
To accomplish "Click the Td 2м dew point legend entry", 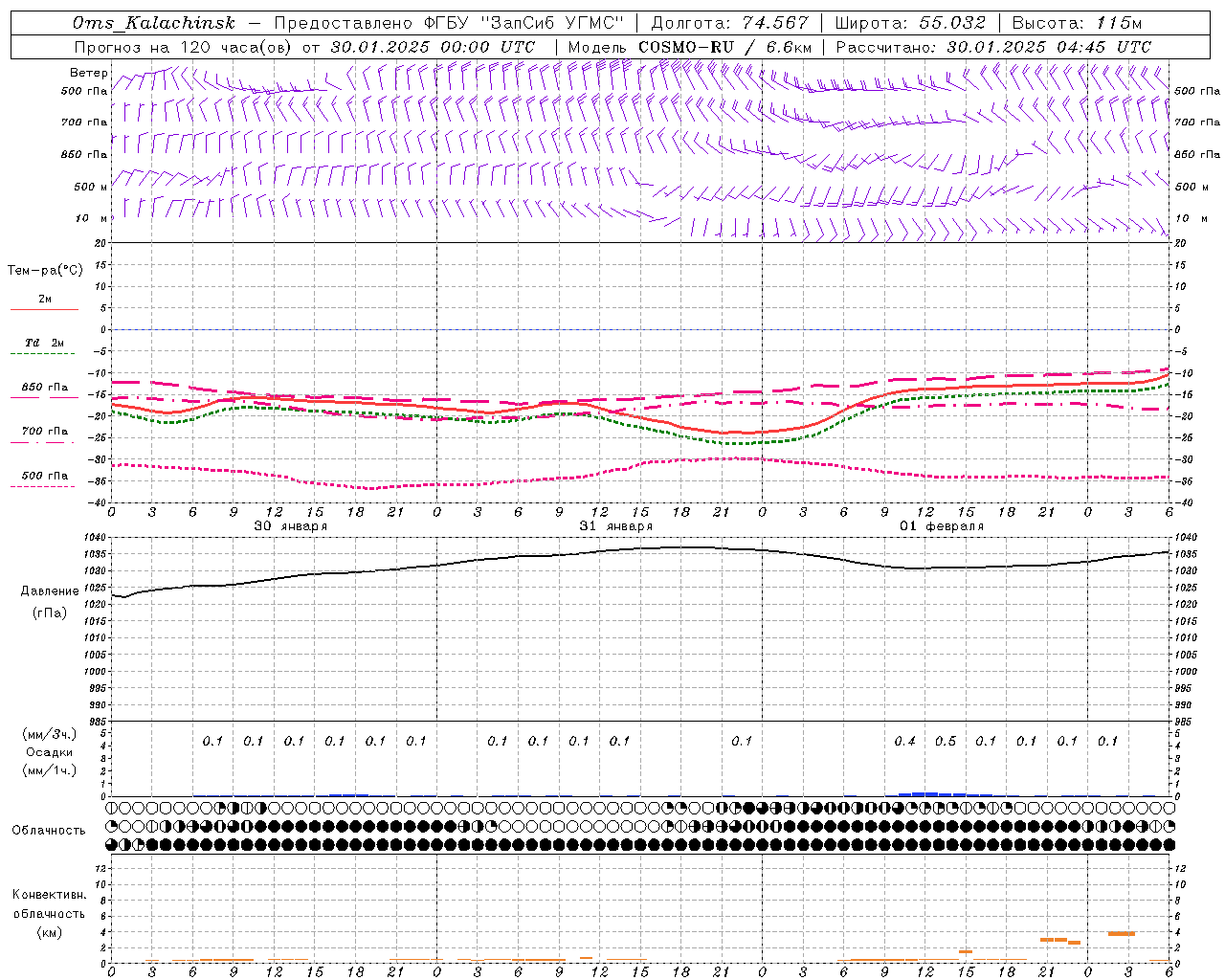I will click(x=44, y=345).
